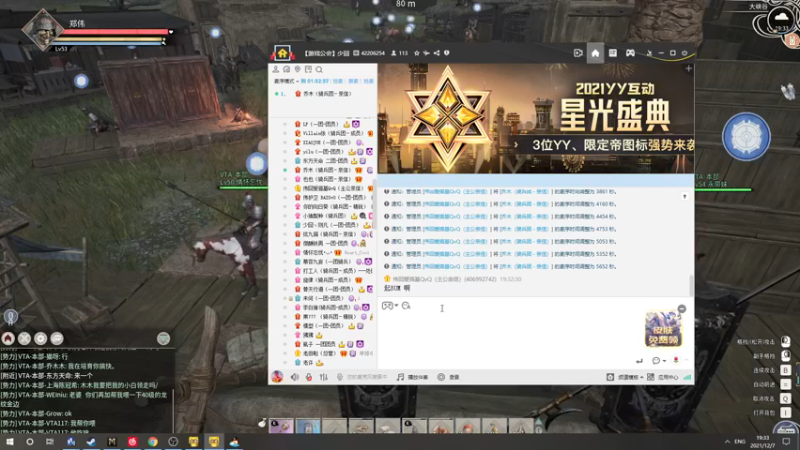Open the channel info exclamation icon
The width and height of the screenshot is (800, 450).
(x=446, y=53)
